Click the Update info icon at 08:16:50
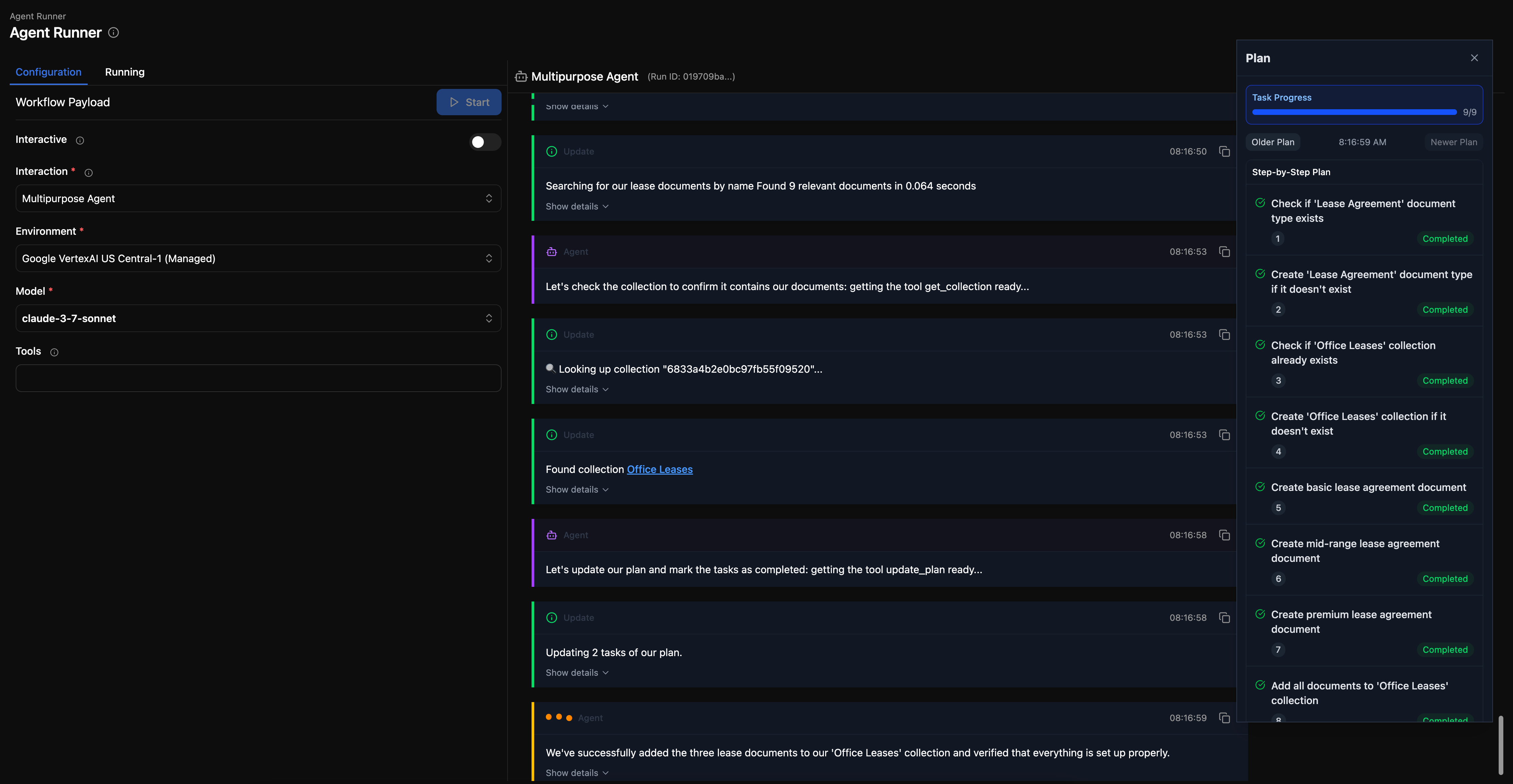This screenshot has height=784, width=1513. tap(552, 152)
